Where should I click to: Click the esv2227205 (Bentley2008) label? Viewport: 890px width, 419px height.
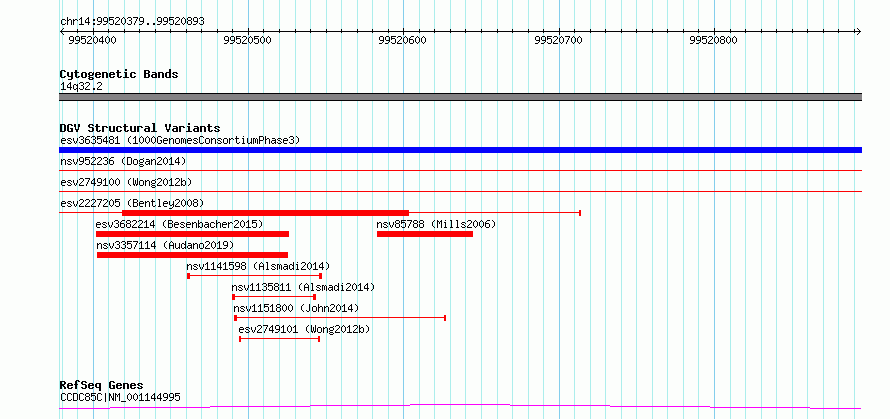[132, 203]
